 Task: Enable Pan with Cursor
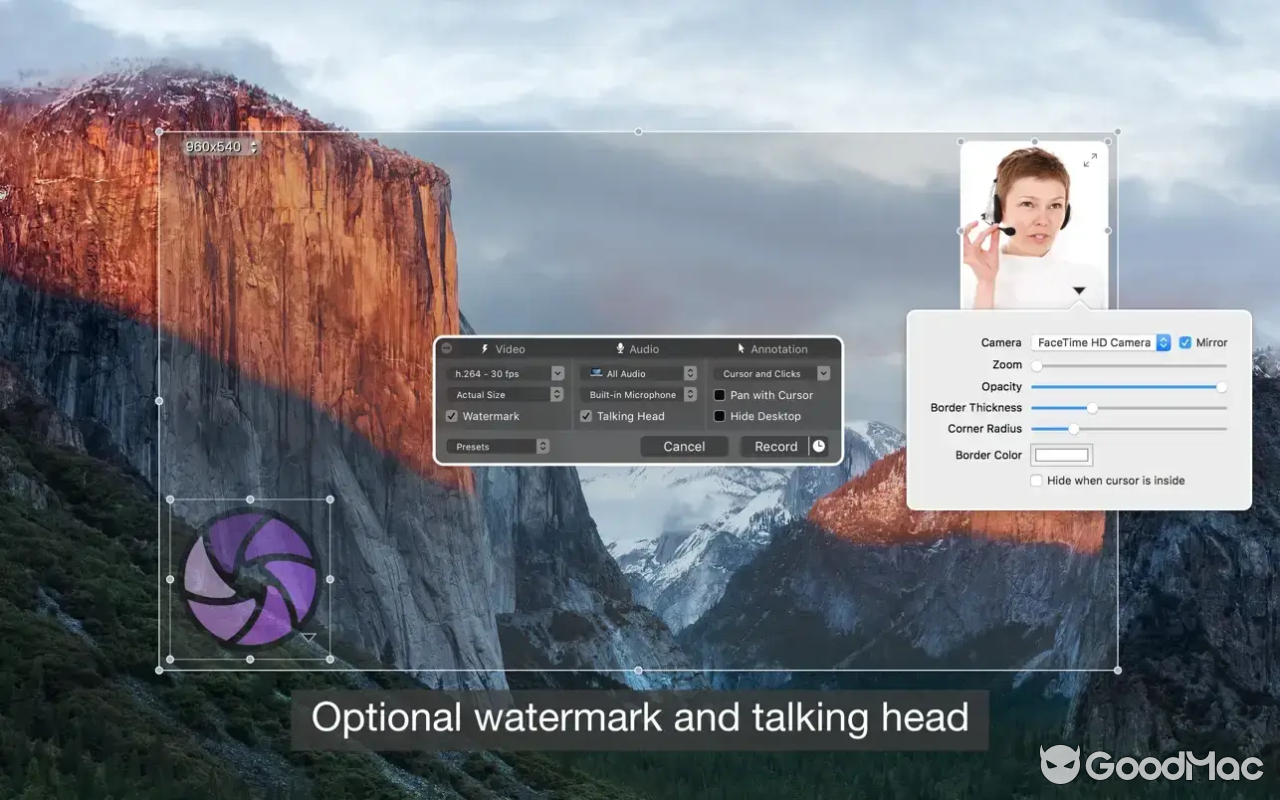tap(718, 395)
